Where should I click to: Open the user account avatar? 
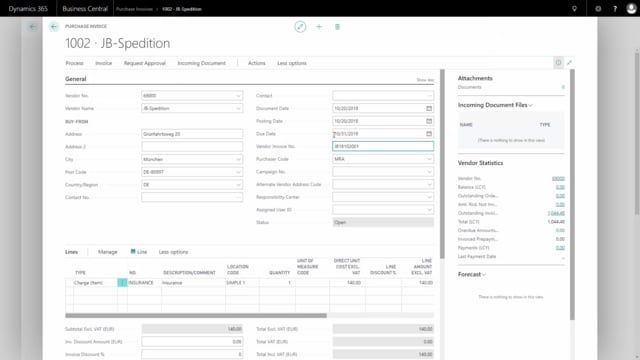click(x=631, y=9)
